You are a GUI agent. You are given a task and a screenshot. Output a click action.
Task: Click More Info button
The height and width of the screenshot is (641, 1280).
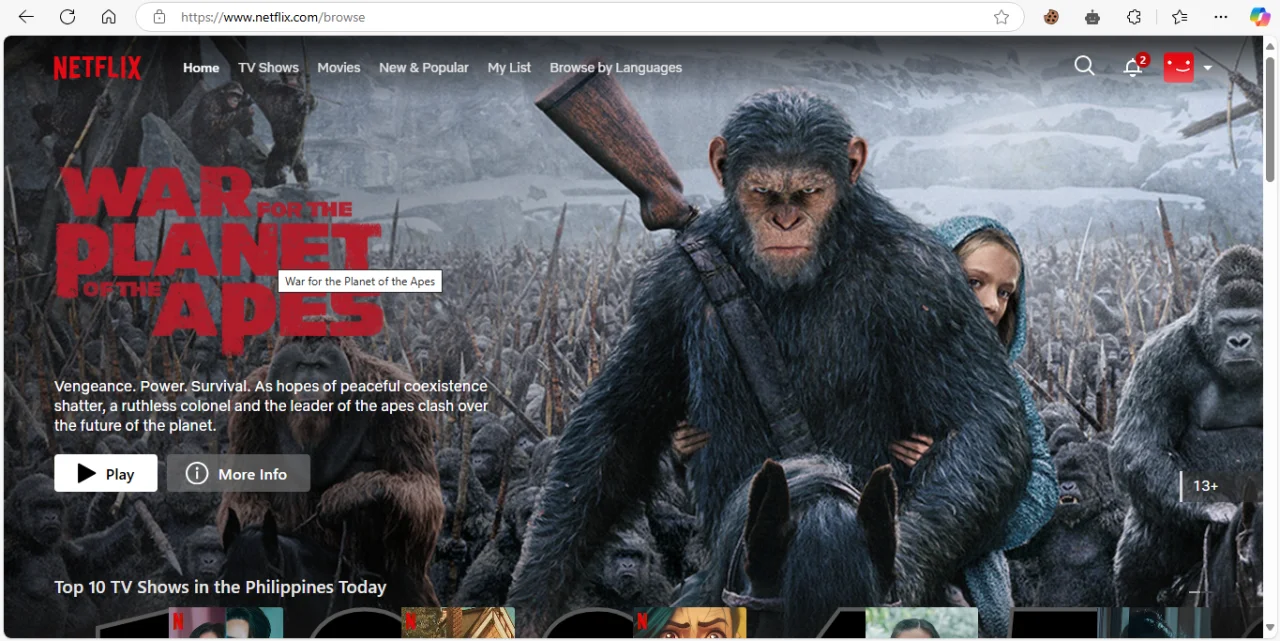click(x=239, y=473)
